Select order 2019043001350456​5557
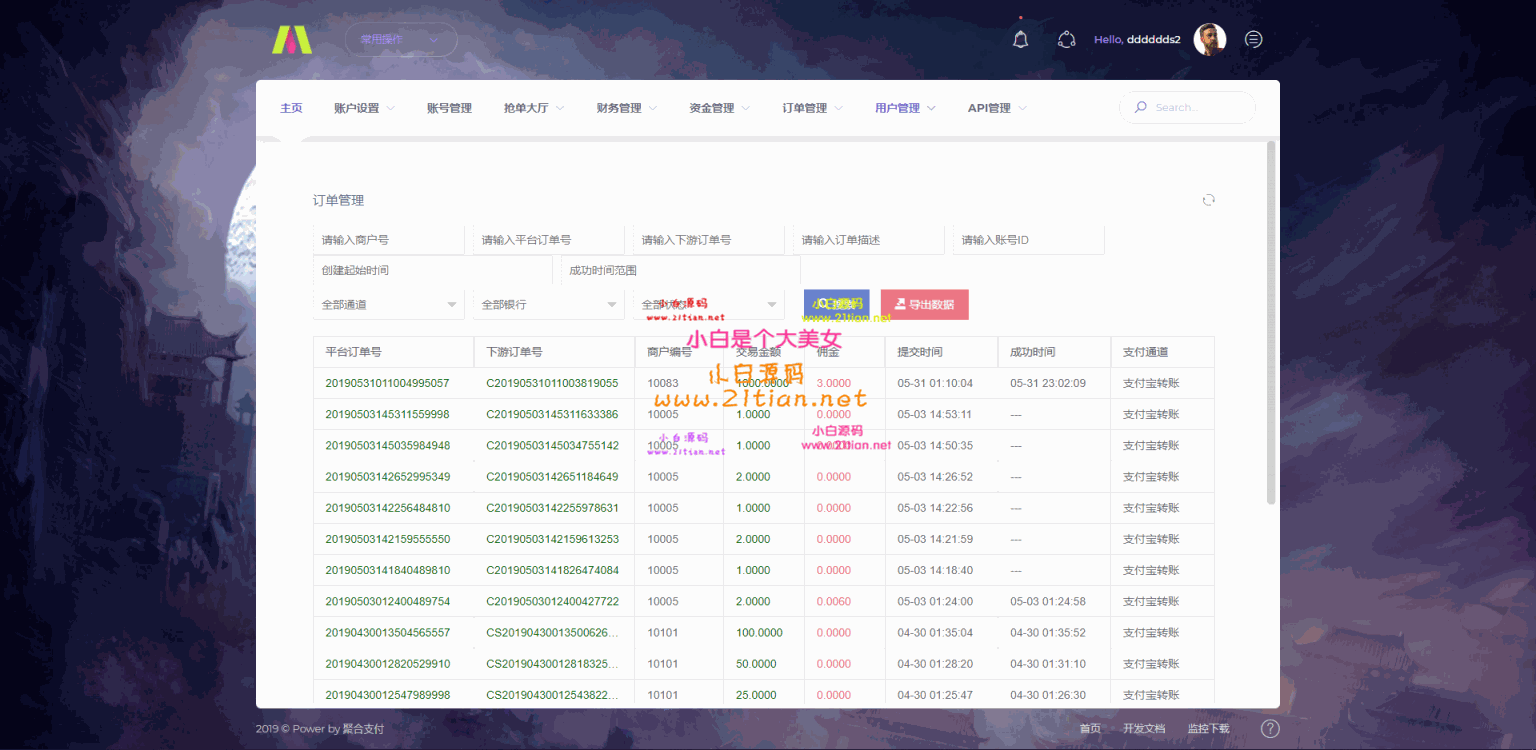1536x750 pixels. click(387, 633)
